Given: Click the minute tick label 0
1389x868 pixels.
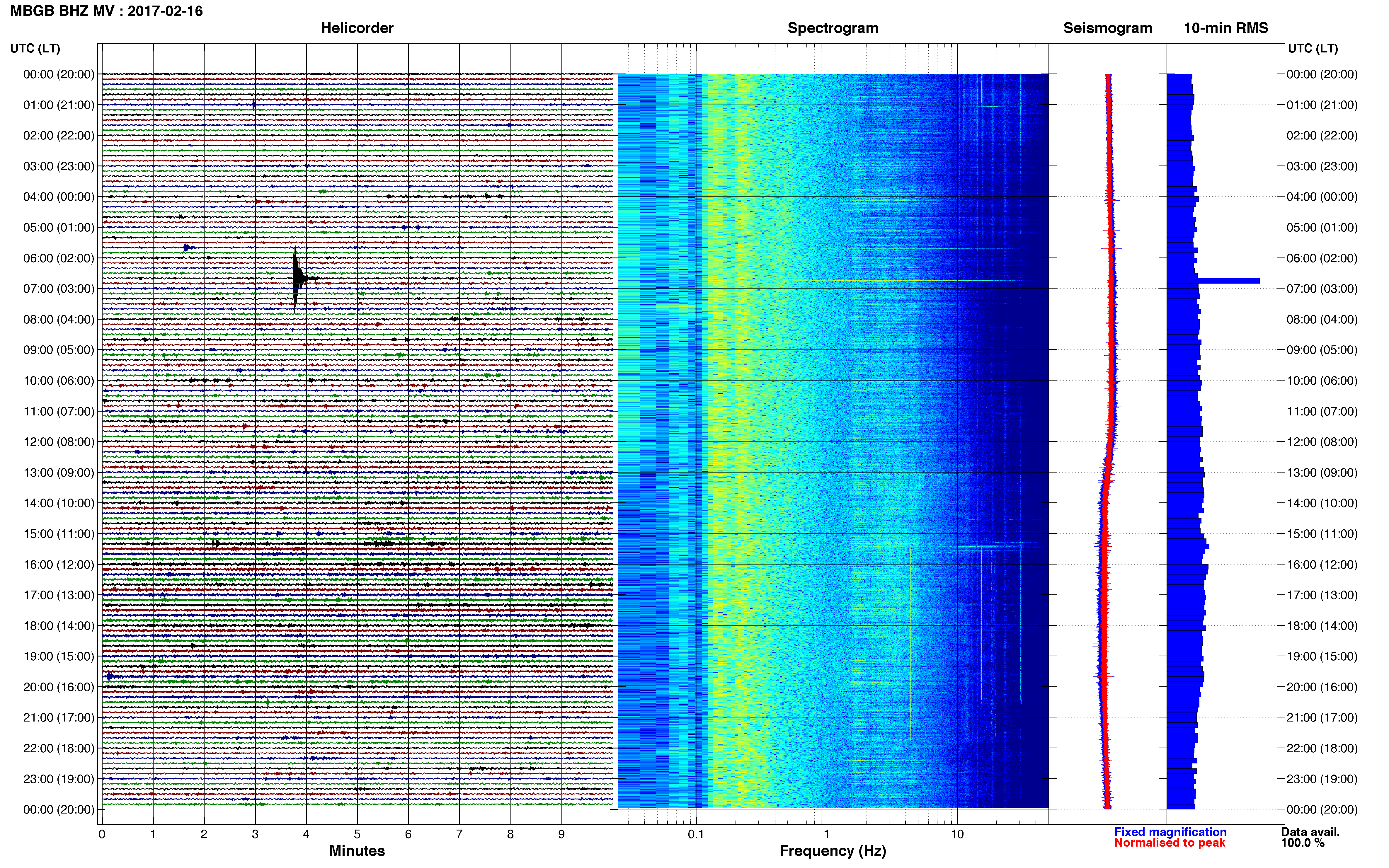Looking at the screenshot, I should [x=102, y=834].
